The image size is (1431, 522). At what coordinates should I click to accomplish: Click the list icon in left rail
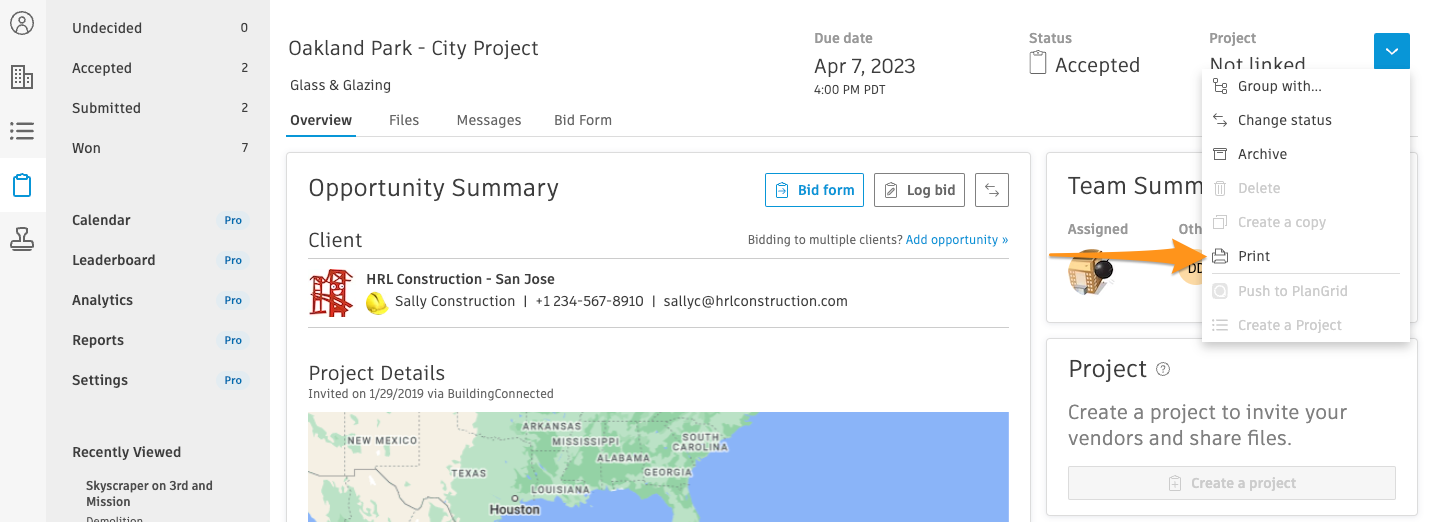(22, 131)
